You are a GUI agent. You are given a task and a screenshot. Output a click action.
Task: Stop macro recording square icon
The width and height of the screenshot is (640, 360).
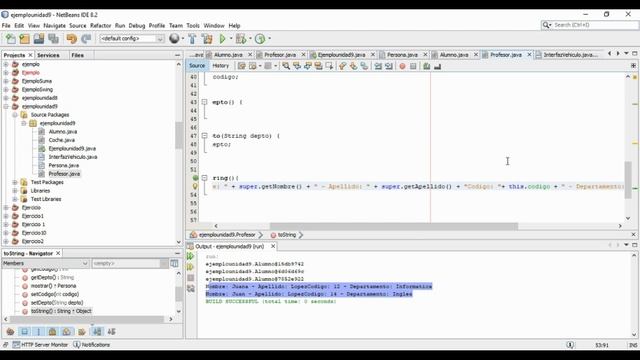413,66
